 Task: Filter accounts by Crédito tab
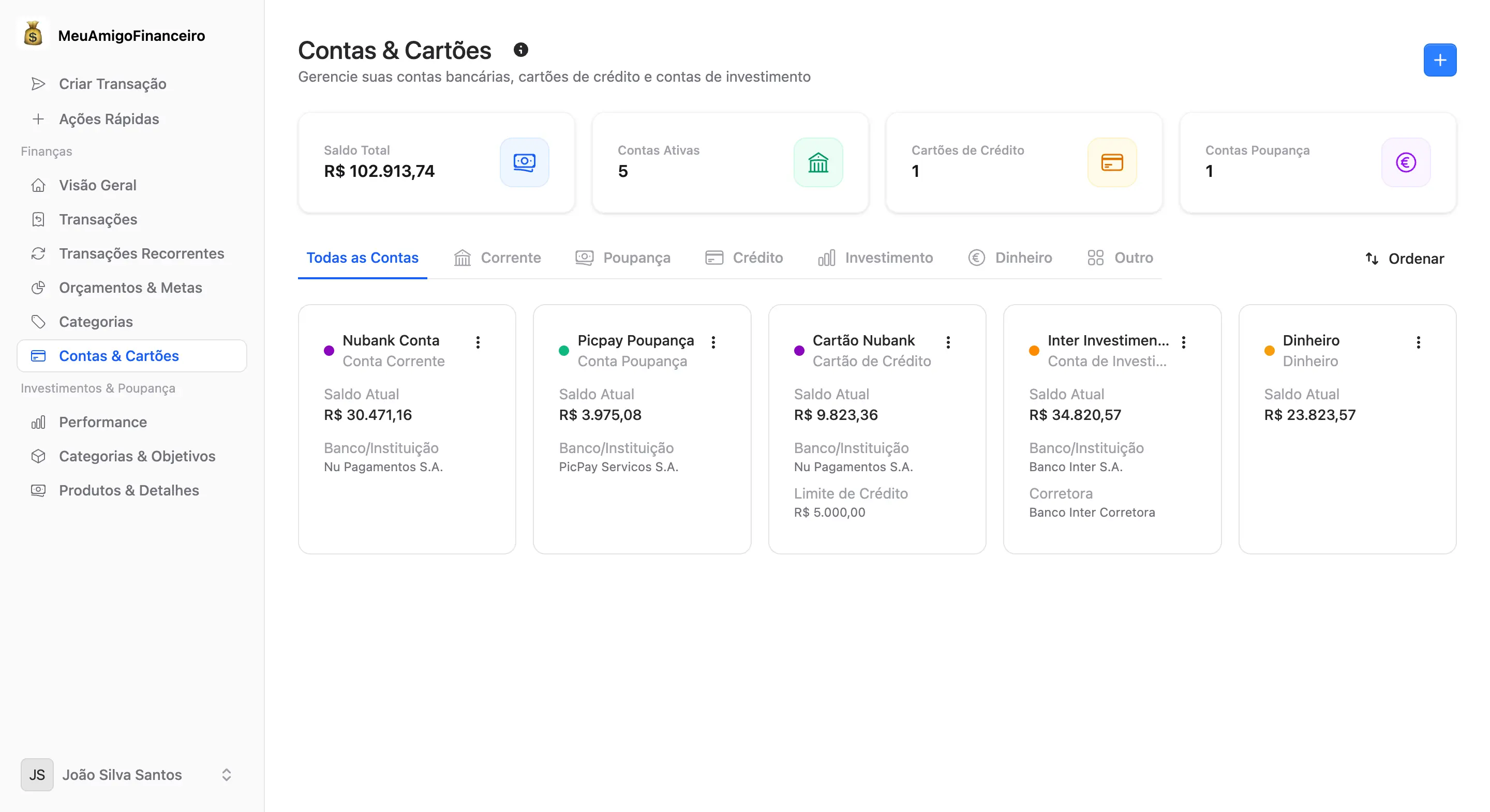pos(744,258)
